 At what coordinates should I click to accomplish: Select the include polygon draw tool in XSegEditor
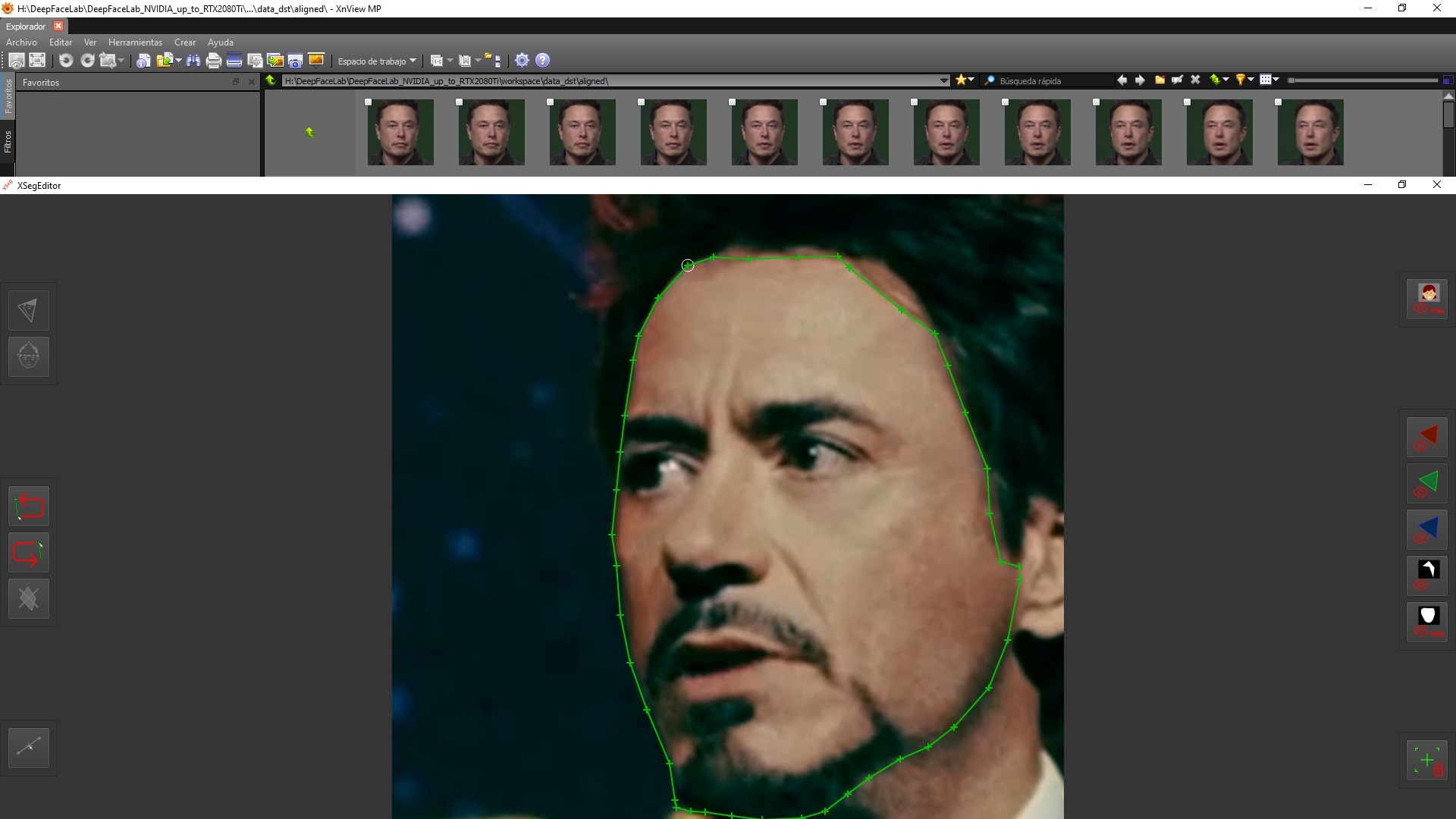(28, 309)
